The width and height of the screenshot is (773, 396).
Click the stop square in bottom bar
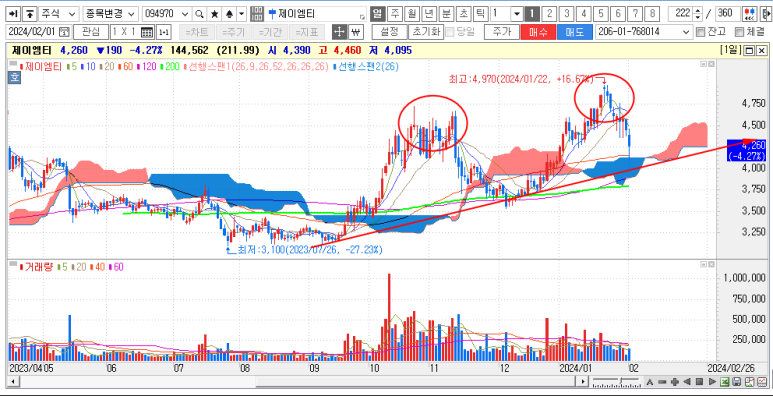699,382
